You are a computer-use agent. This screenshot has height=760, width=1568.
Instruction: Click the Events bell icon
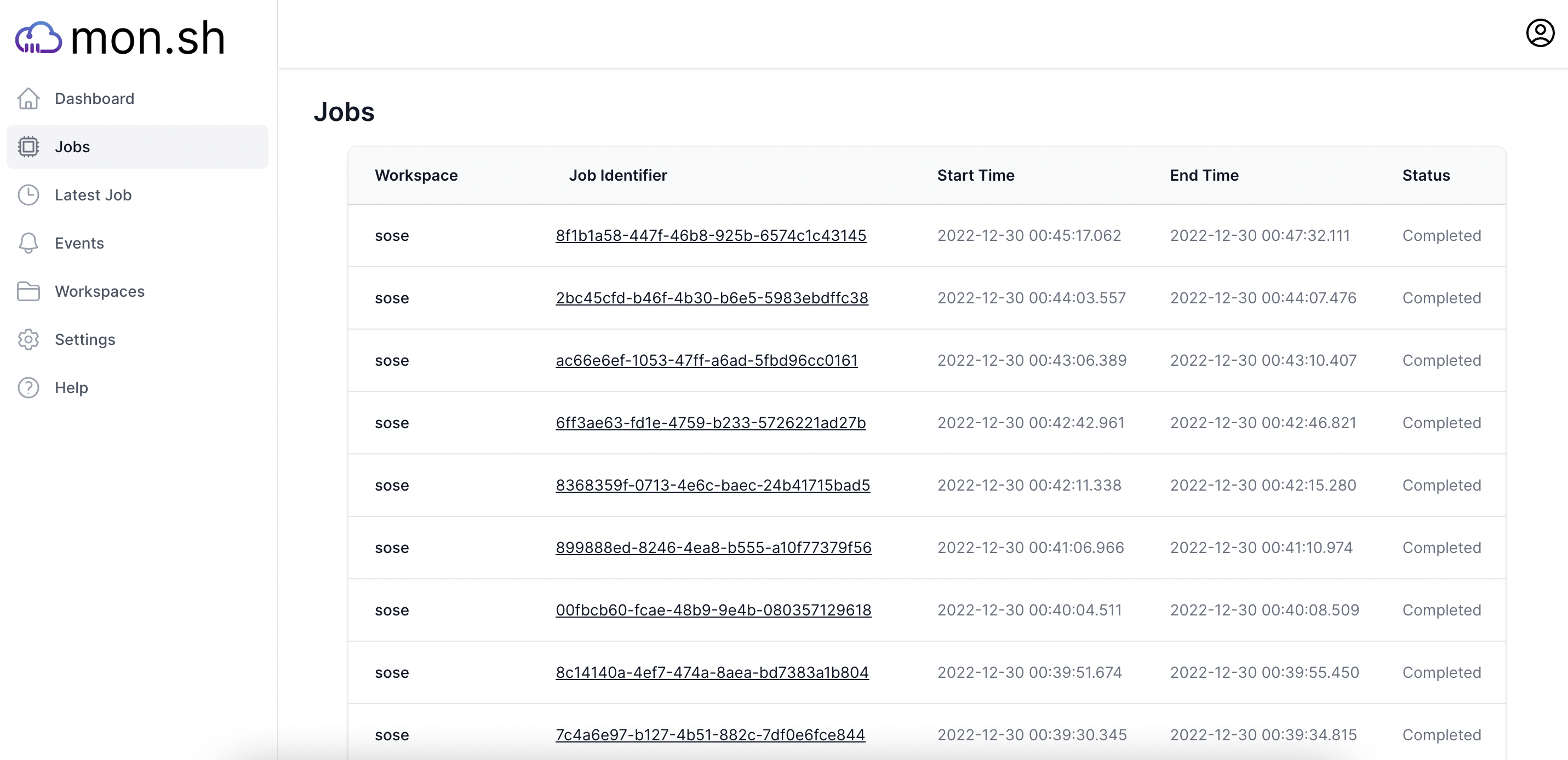tap(28, 243)
